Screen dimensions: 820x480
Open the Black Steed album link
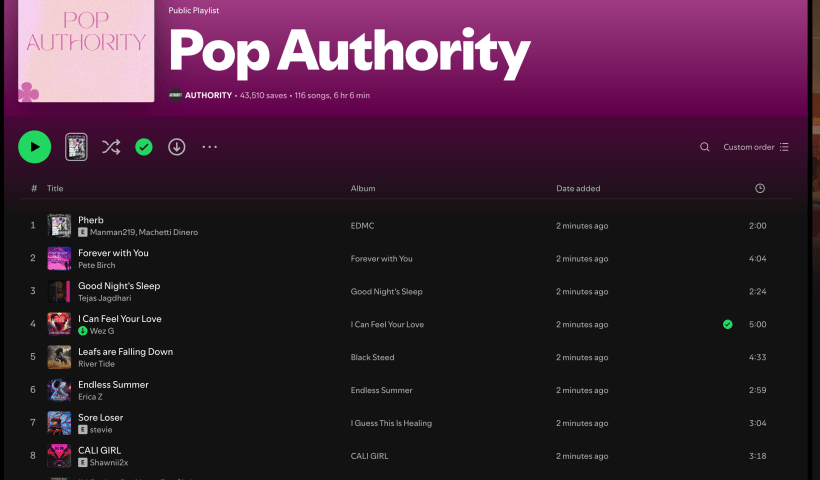tap(372, 357)
